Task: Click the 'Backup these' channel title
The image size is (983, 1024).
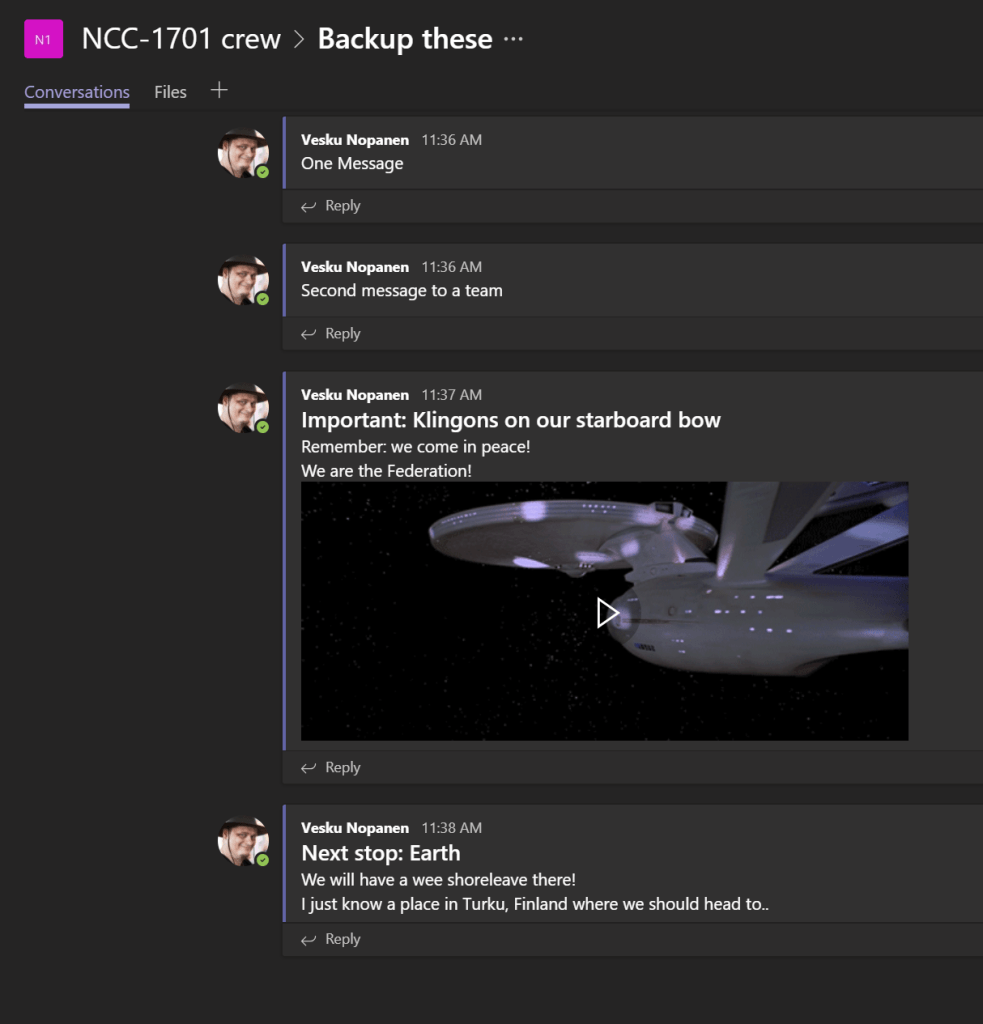Action: (x=405, y=39)
